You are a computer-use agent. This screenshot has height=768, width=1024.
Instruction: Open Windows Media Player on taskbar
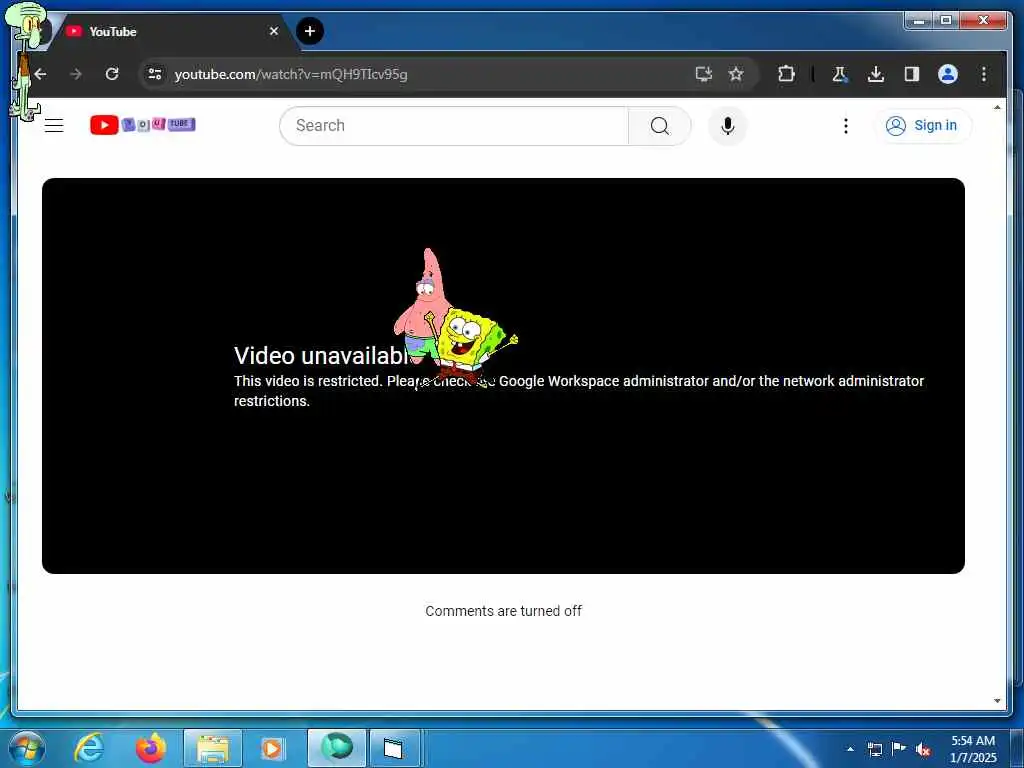click(272, 748)
